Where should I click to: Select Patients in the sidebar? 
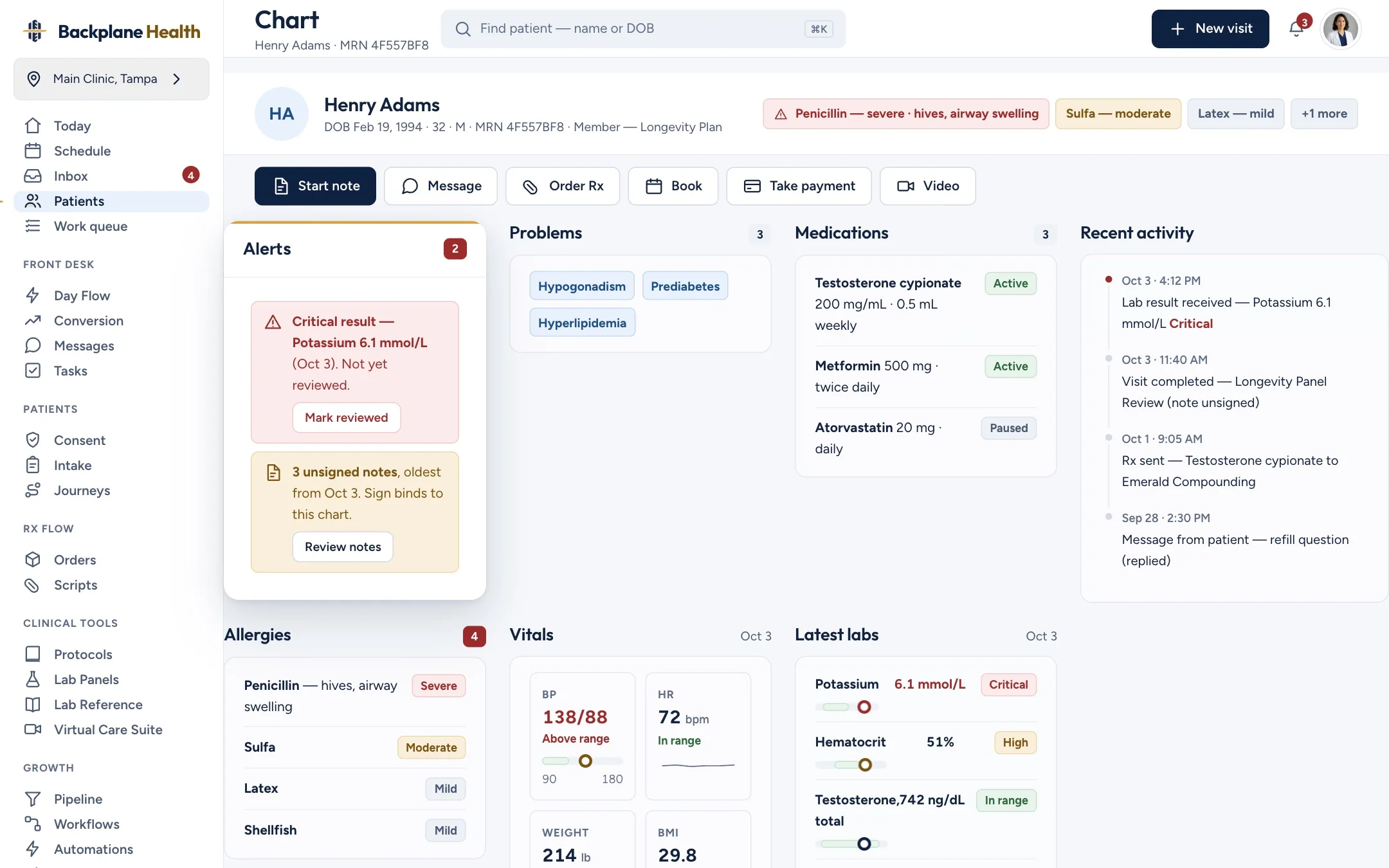(x=111, y=201)
